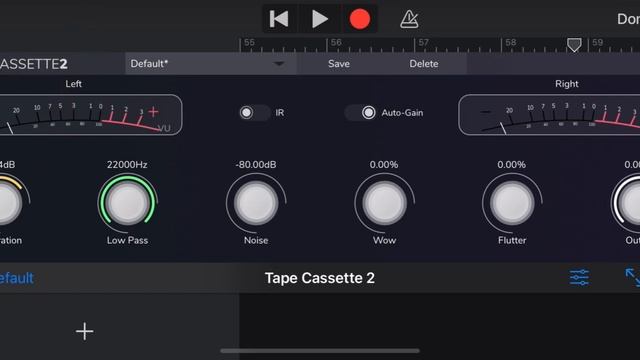This screenshot has height=360, width=640.
Task: Open the plugin controls sliders icon
Action: pyautogui.click(x=579, y=278)
